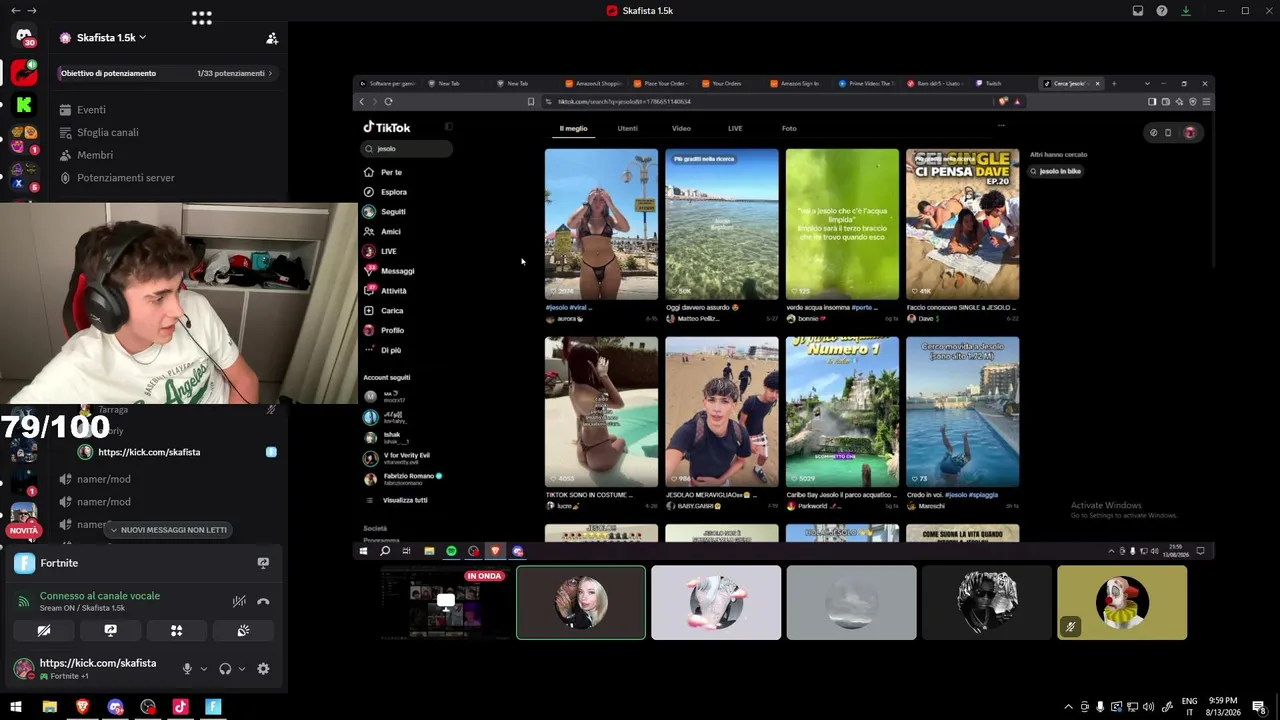1280x720 pixels.
Task: Toggle noise suppression in the voice panel
Action: (x=239, y=602)
